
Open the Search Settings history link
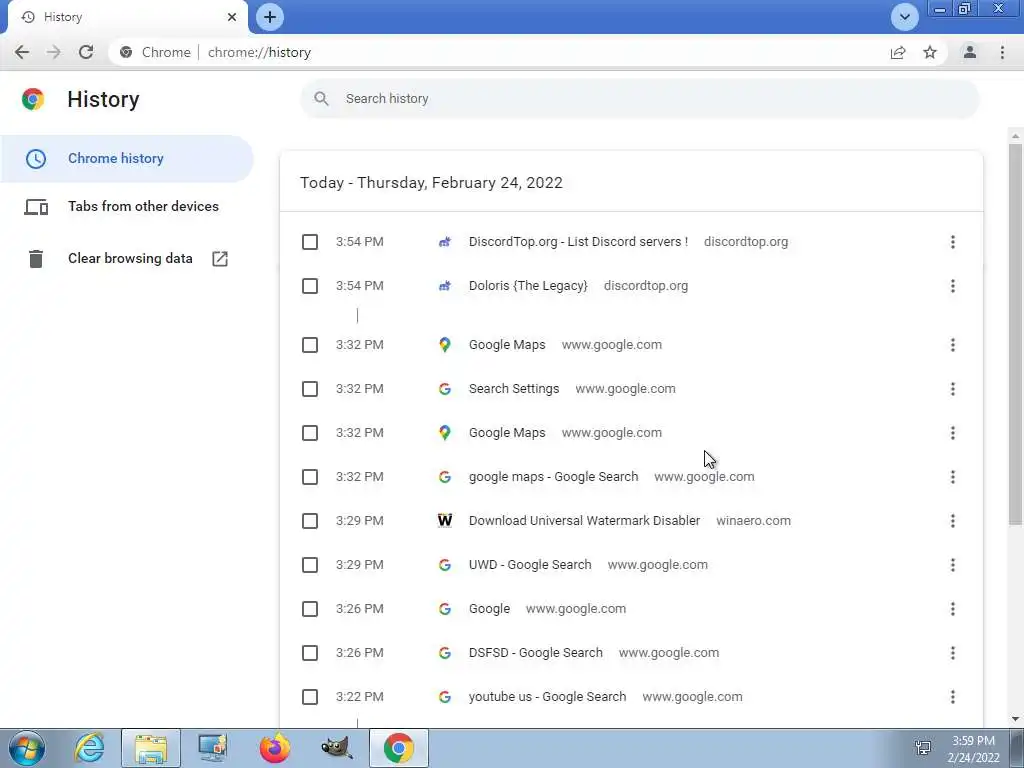tap(514, 389)
